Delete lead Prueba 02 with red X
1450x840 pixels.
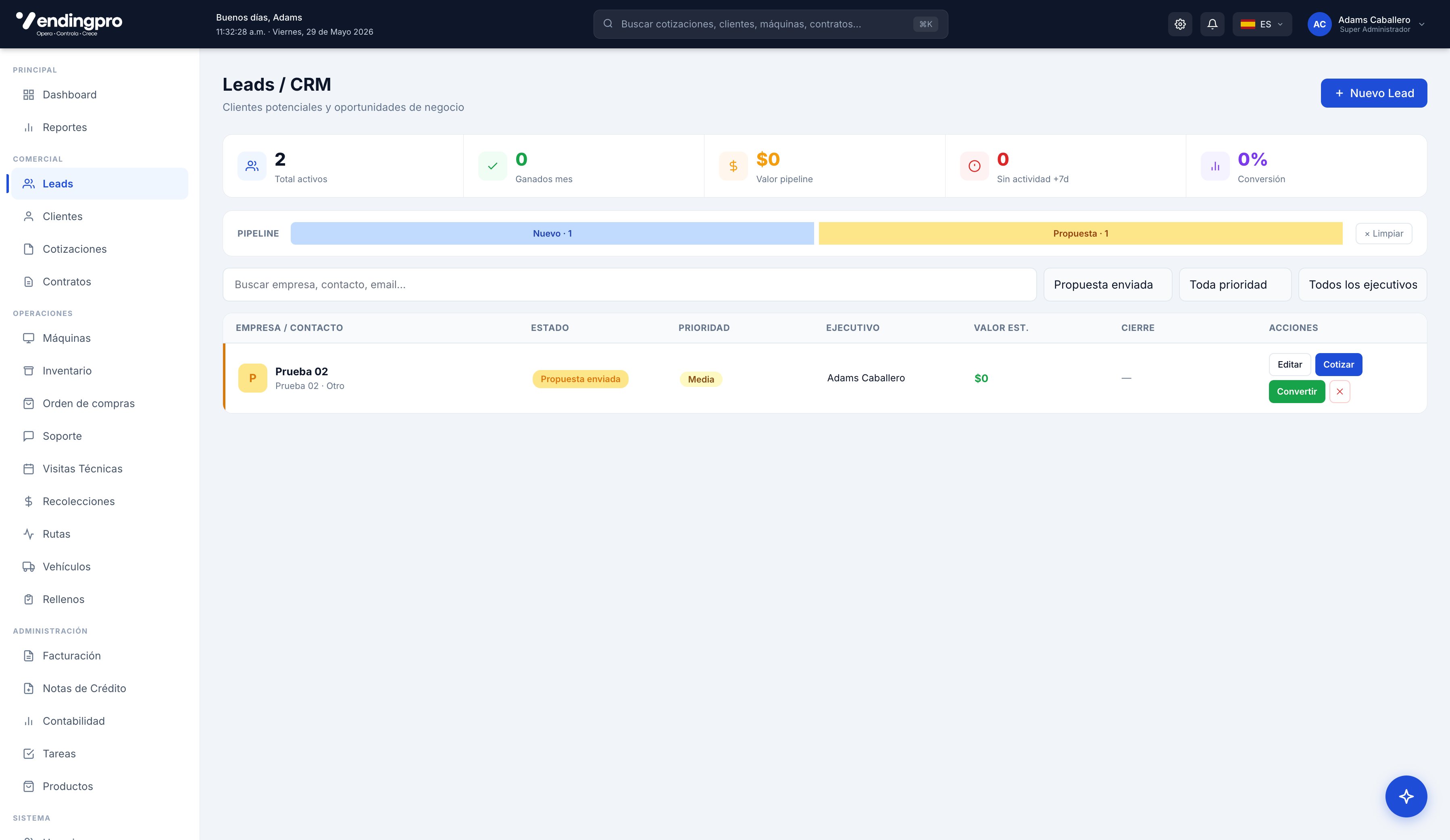pyautogui.click(x=1340, y=391)
